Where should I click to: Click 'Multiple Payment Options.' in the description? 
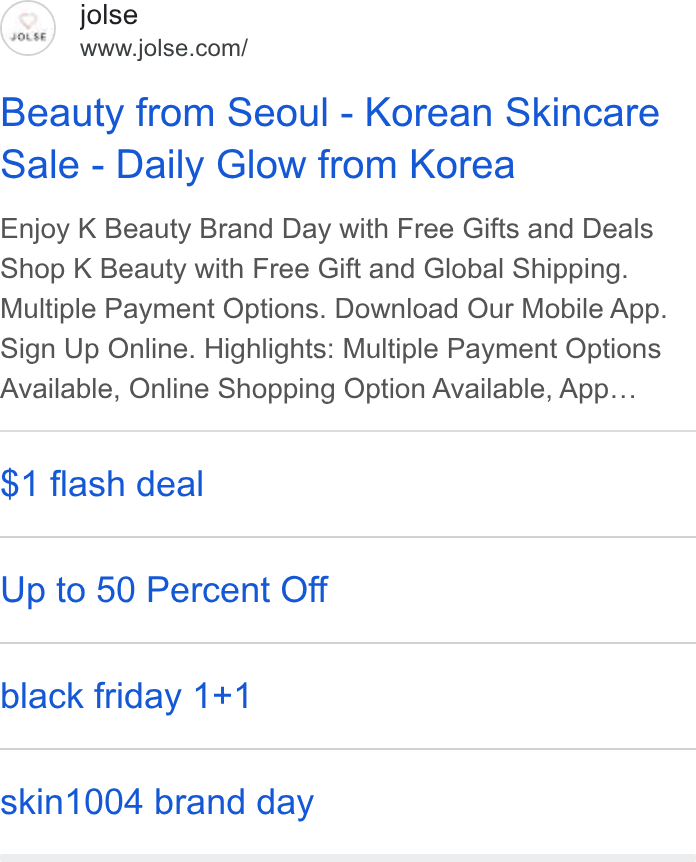coord(164,309)
